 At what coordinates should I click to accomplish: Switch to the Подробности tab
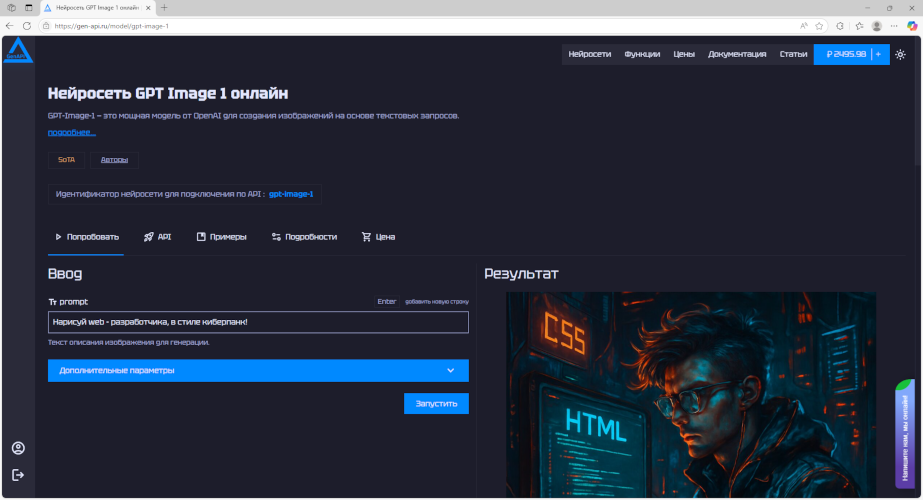[304, 237]
